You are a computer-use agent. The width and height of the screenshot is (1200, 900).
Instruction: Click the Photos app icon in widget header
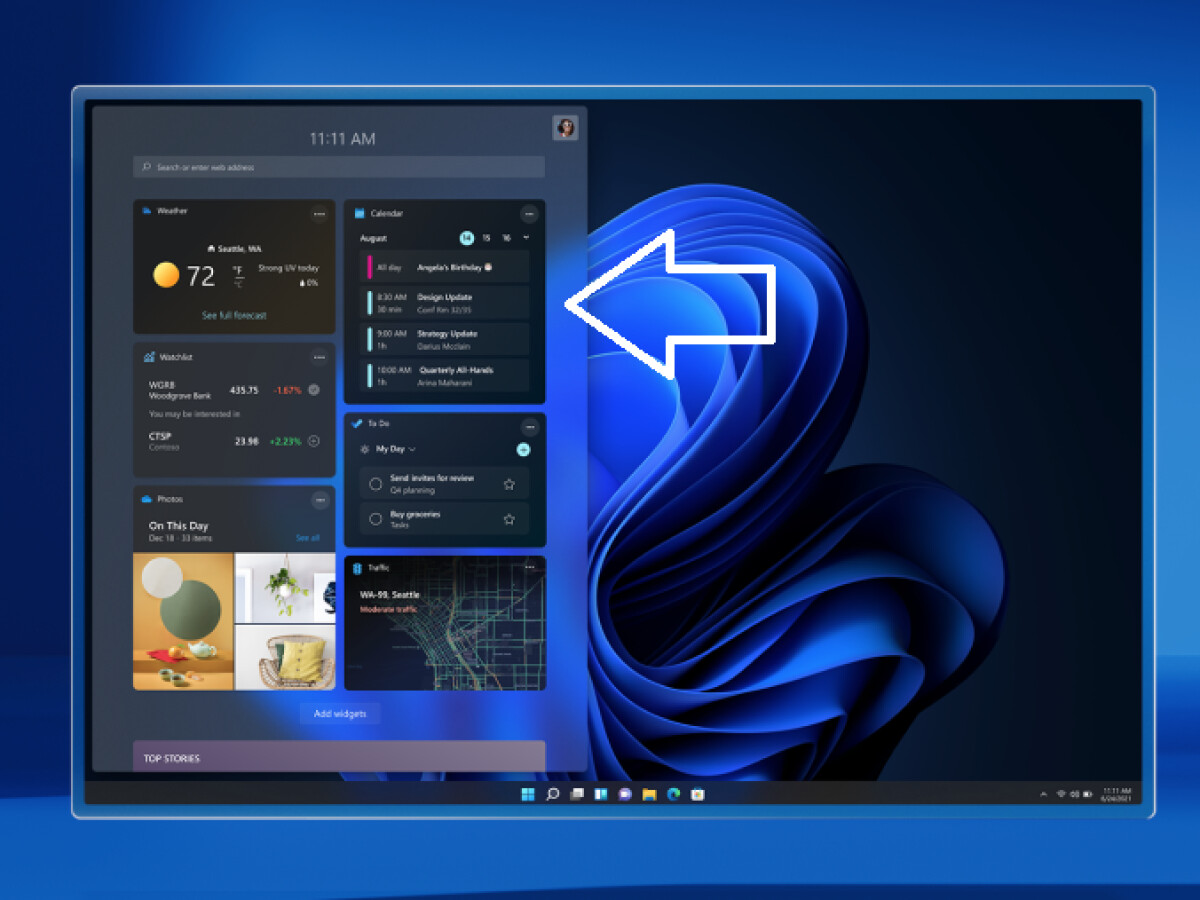point(147,498)
